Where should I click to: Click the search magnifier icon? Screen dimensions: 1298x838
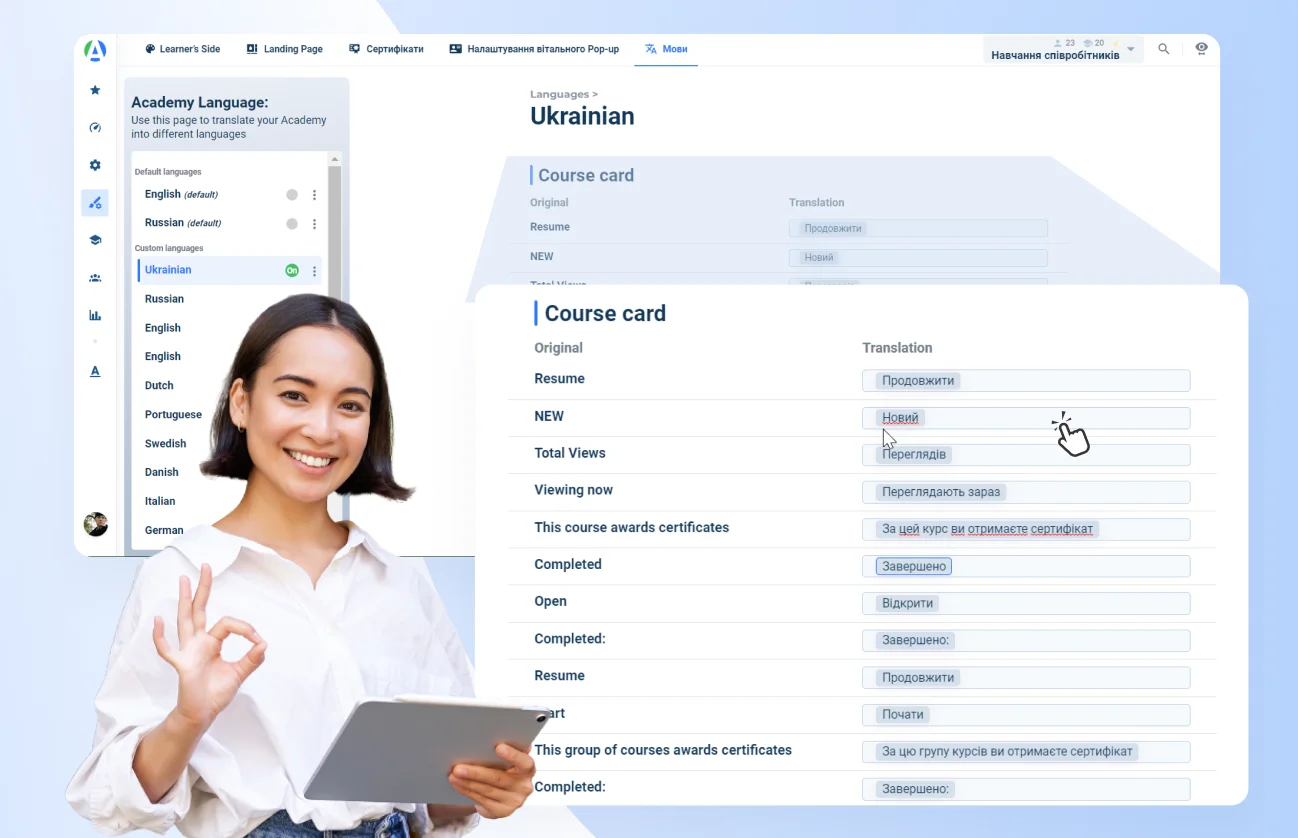tap(1163, 49)
